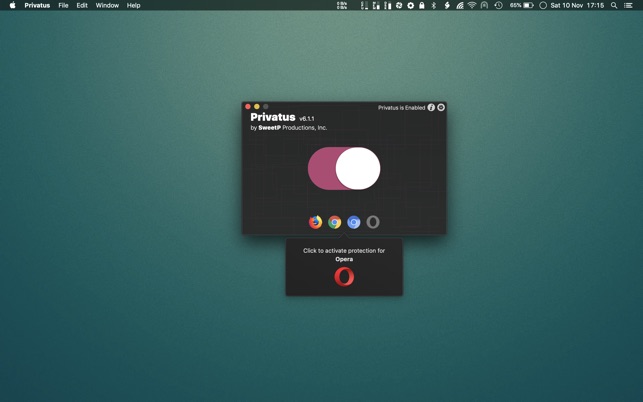Screen dimensions: 643x402
Task: Click the Firefox browser icon
Action: tap(315, 222)
